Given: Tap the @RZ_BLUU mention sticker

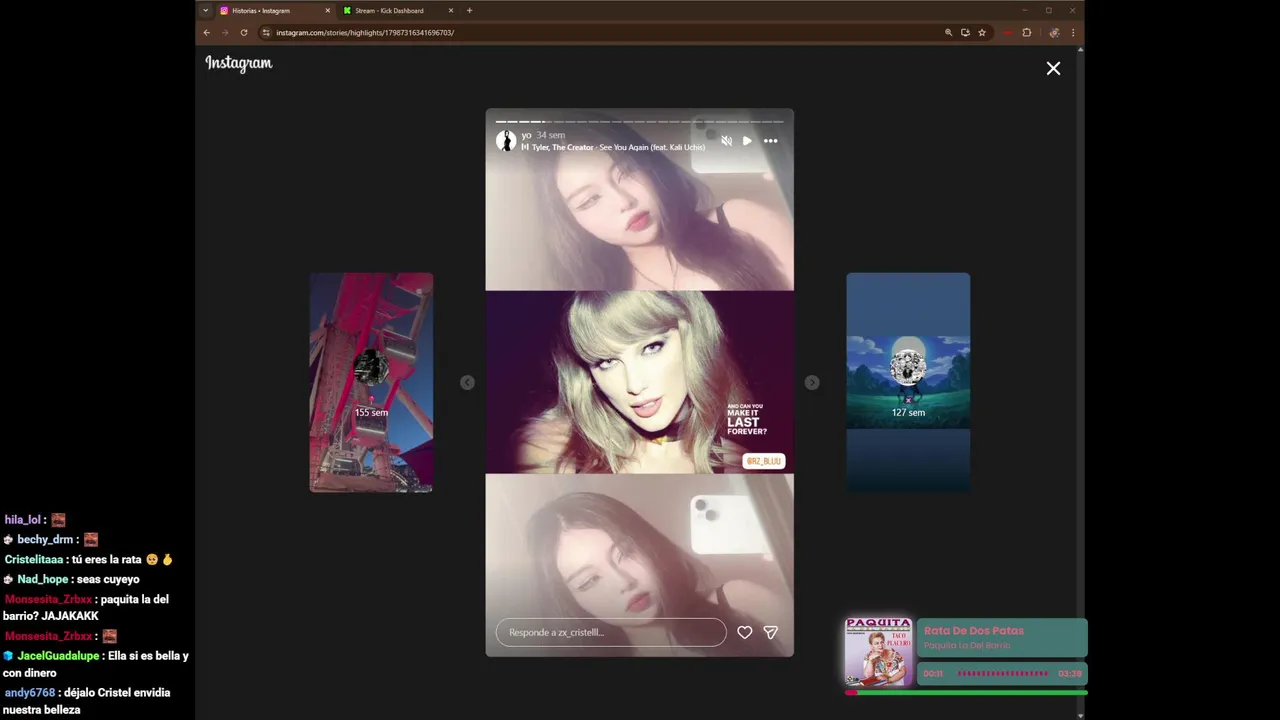Looking at the screenshot, I should [x=764, y=461].
